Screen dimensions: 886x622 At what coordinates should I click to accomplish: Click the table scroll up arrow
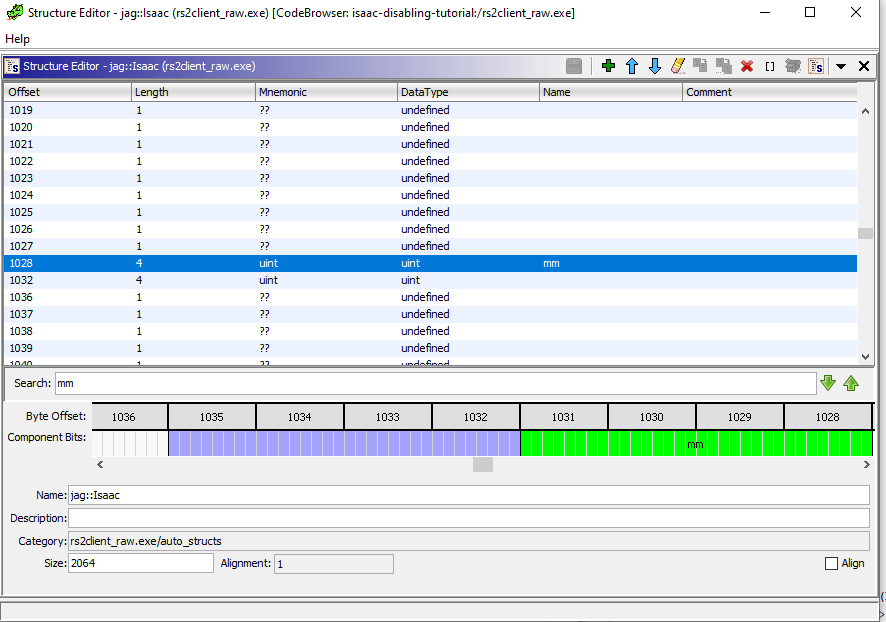point(865,111)
